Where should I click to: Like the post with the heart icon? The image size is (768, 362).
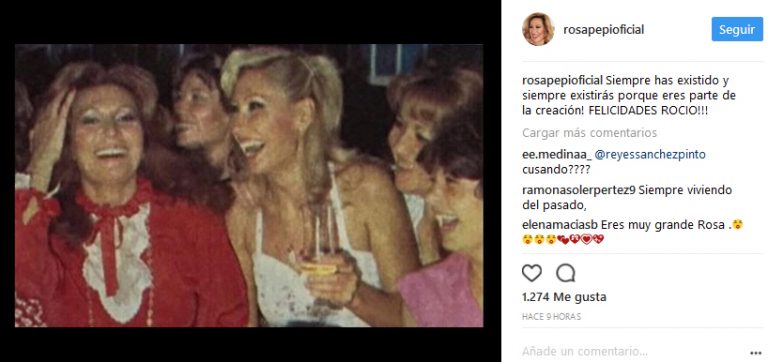tap(531, 273)
